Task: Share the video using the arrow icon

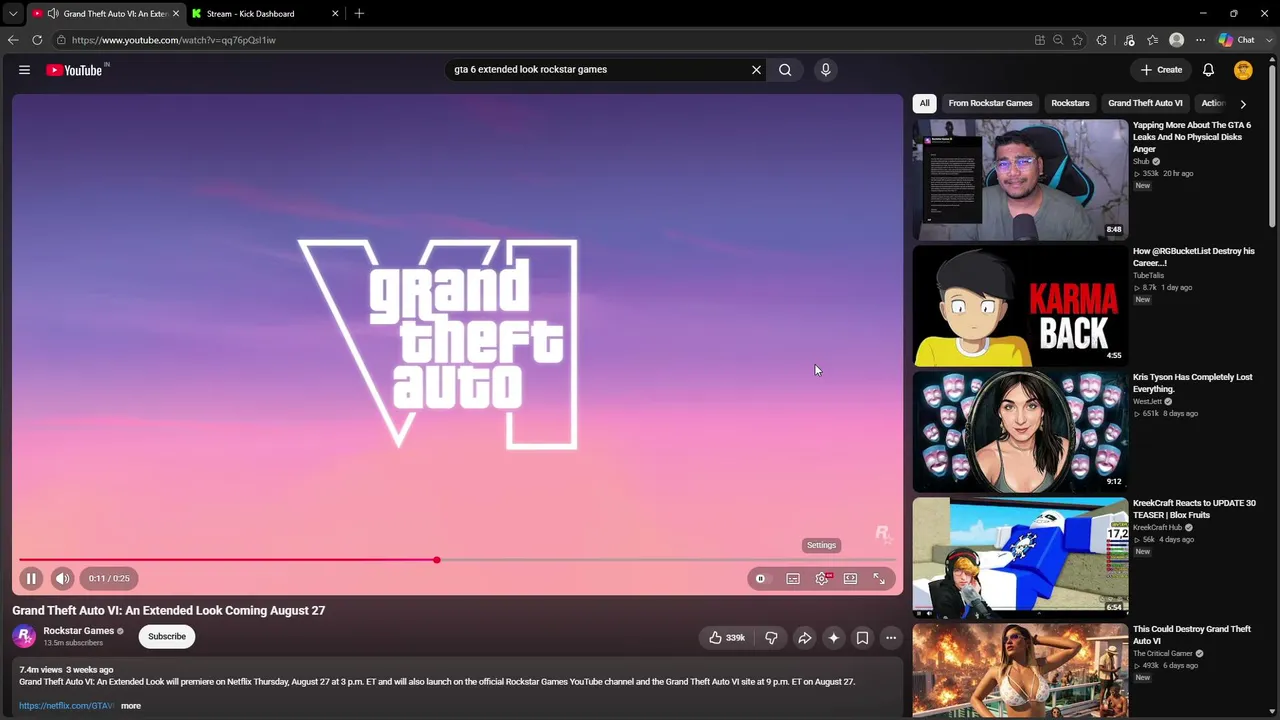Action: click(x=804, y=637)
